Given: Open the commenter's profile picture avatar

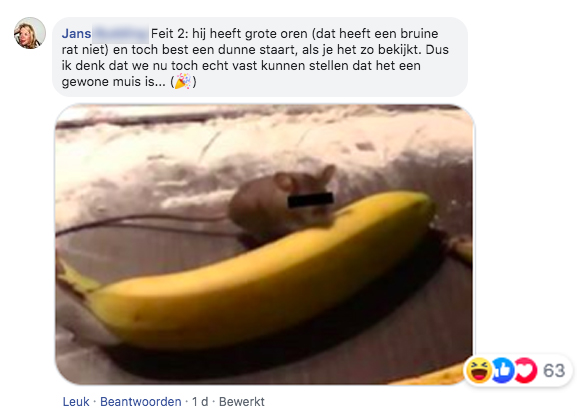Looking at the screenshot, I should (30, 33).
